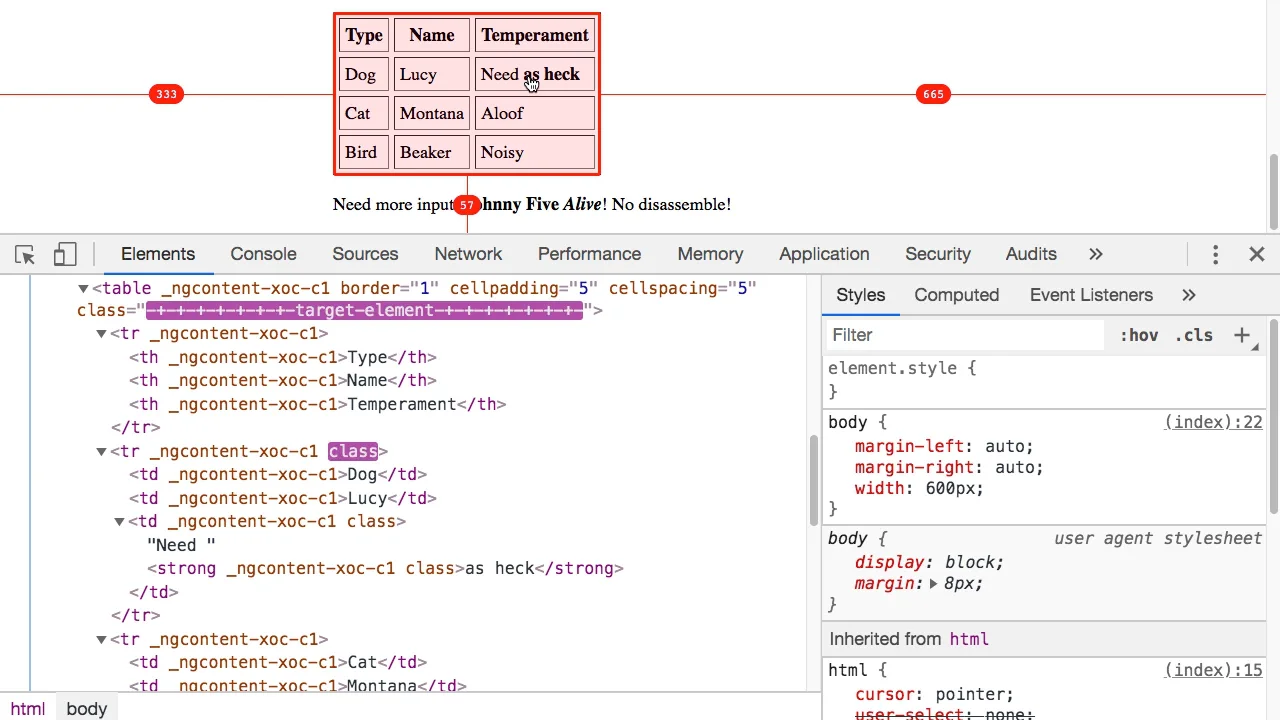Open the DevTools three-dot customize menu
This screenshot has width=1280, height=720.
pos(1215,254)
